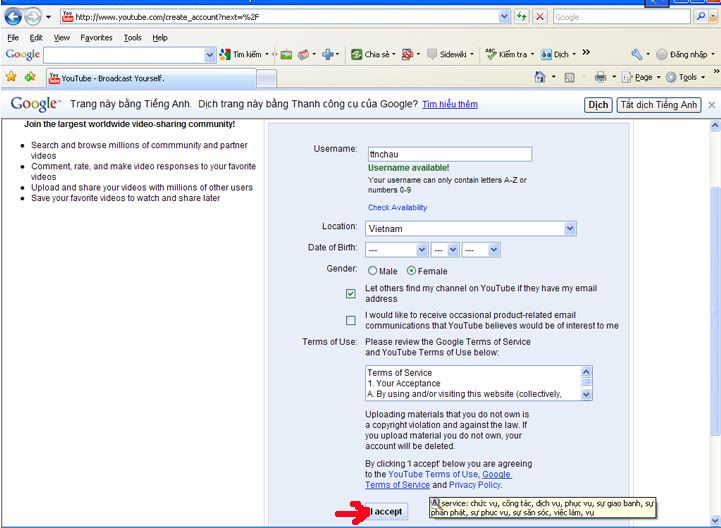Click the Sidewiki toolbar button
The width and height of the screenshot is (721, 528).
[446, 54]
